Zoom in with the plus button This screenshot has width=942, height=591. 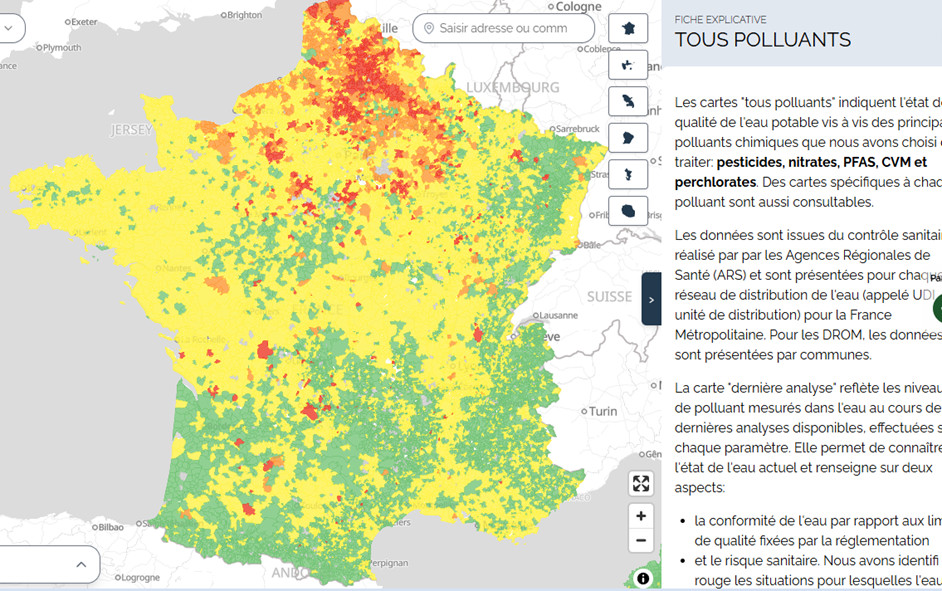(641, 516)
